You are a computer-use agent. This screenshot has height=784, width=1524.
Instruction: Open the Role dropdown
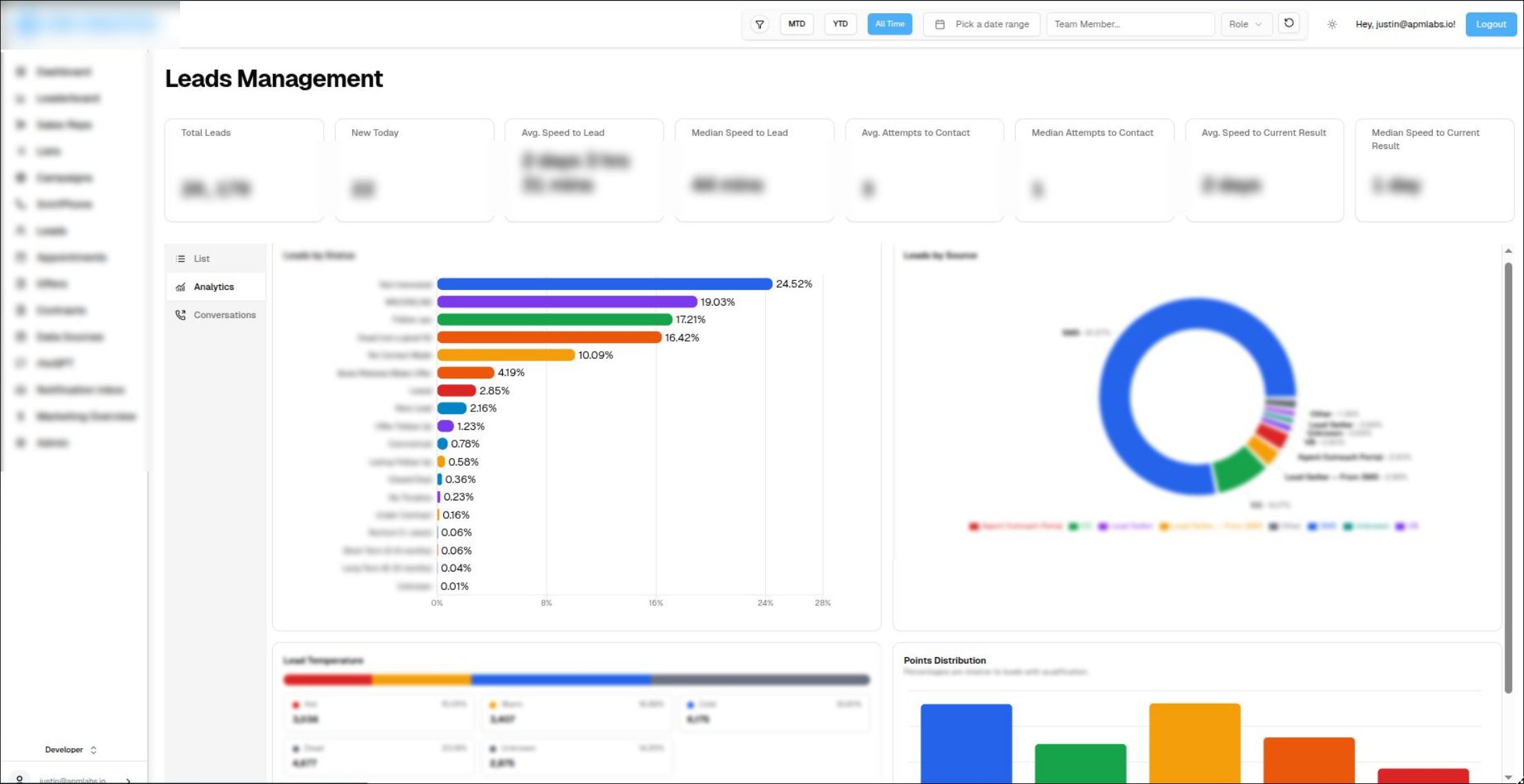tap(1245, 24)
